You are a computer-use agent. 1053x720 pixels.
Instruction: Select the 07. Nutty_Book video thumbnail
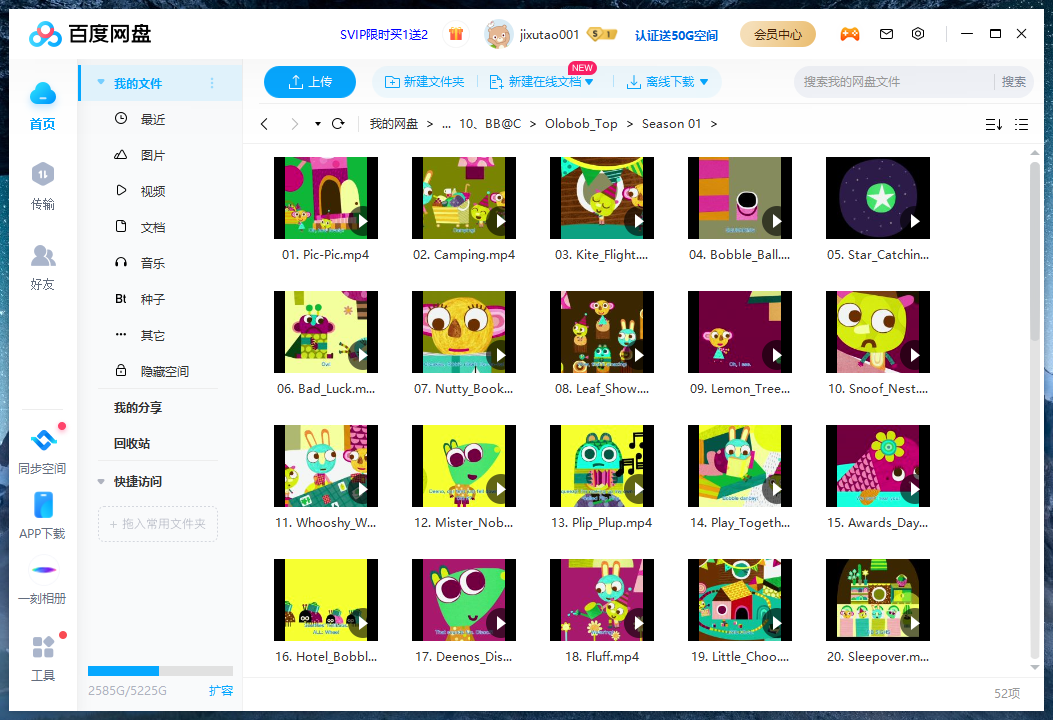[x=464, y=332]
